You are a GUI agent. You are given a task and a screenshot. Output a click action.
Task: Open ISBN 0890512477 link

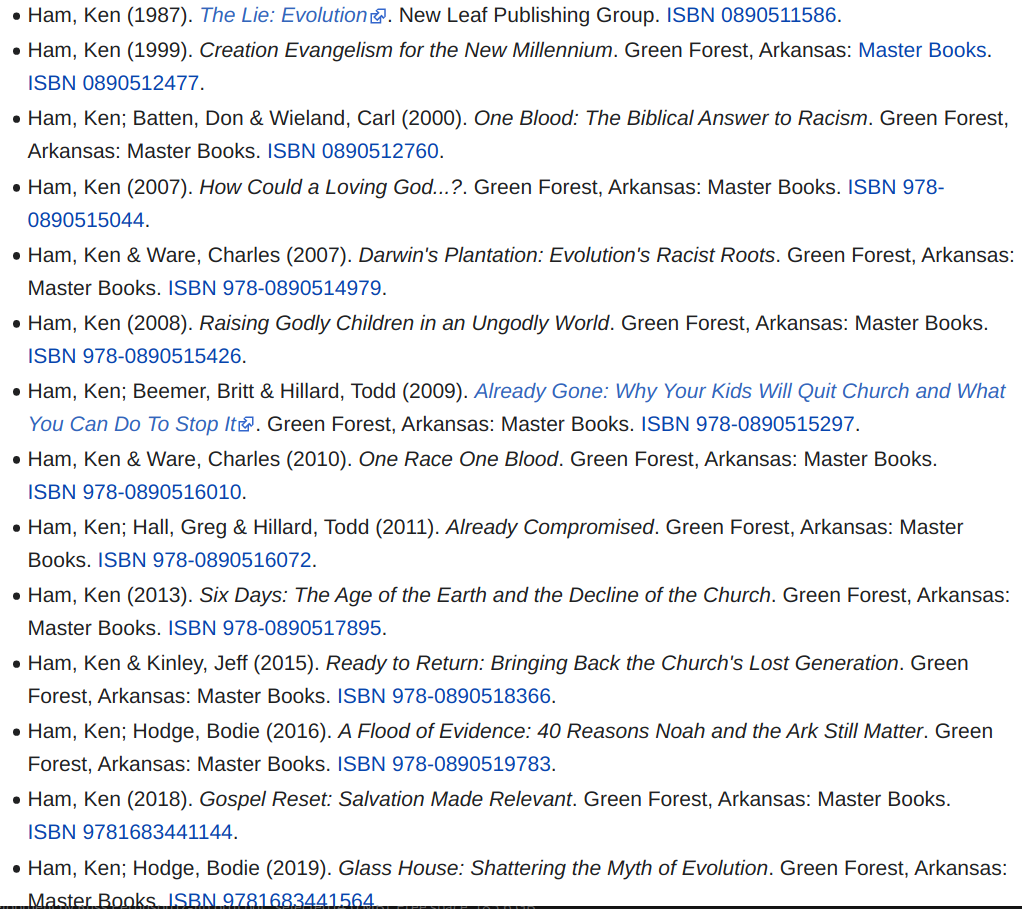click(113, 83)
